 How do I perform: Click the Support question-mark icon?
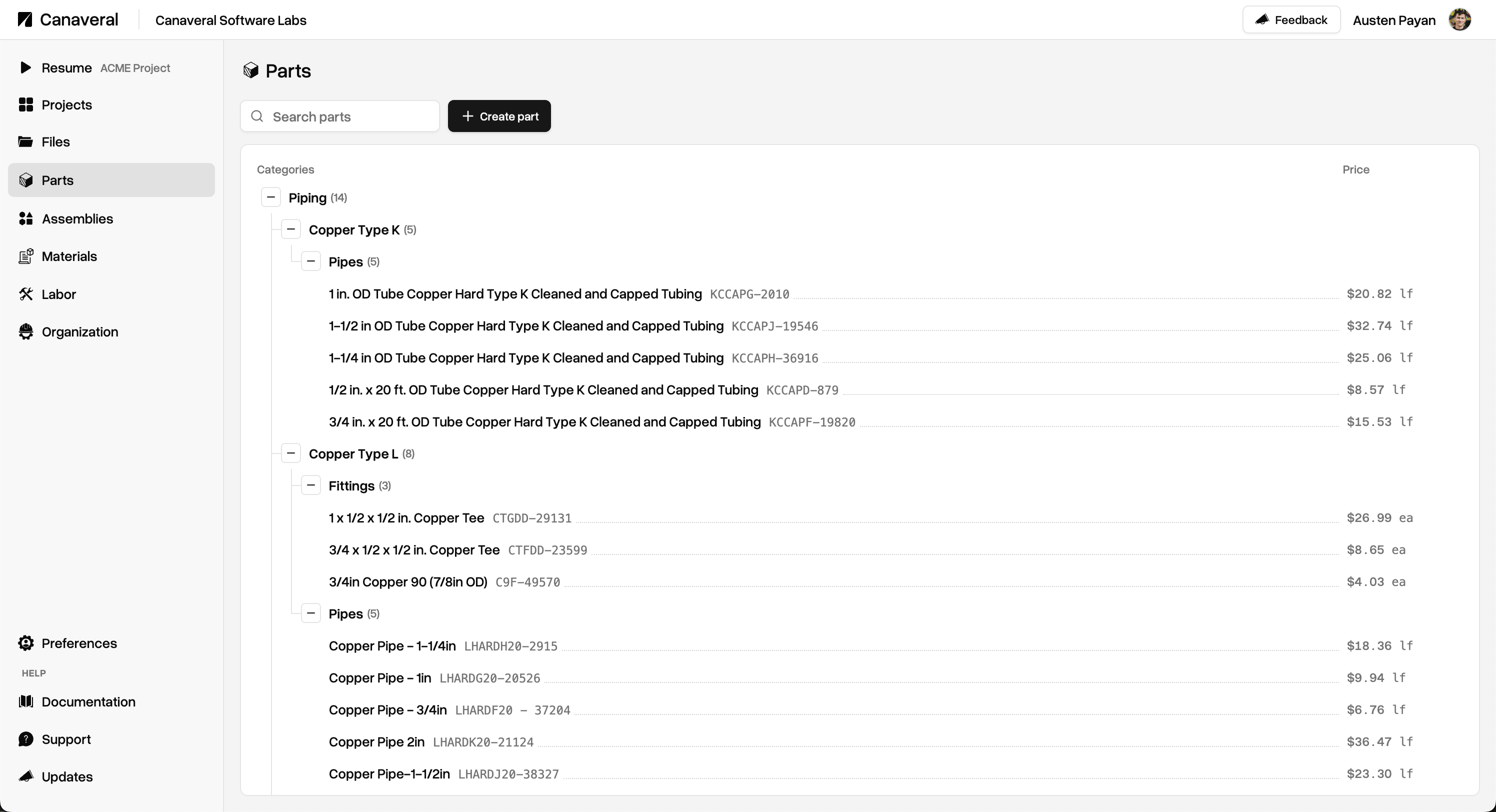(25, 739)
